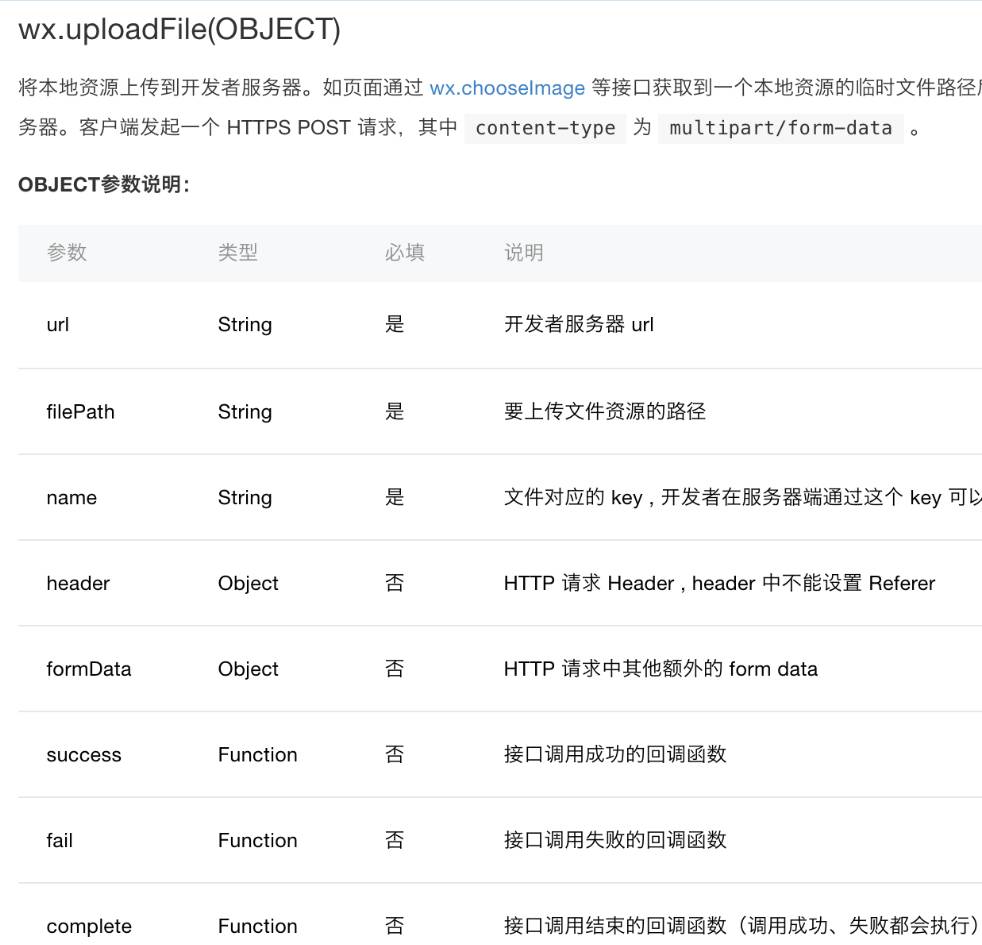The image size is (982, 945).
Task: Click the 类型 column header
Action: coord(238,252)
